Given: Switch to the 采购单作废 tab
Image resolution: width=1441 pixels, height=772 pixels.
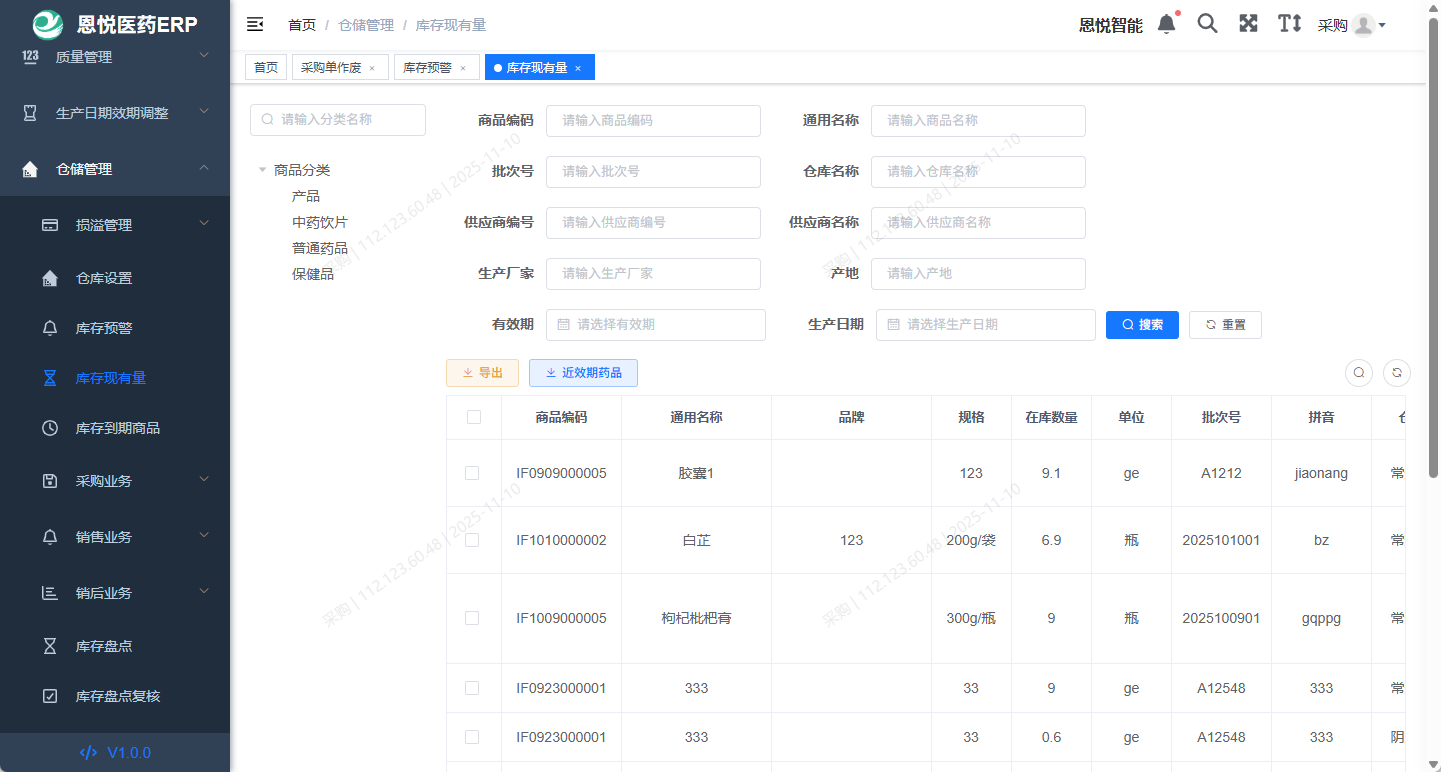Looking at the screenshot, I should tap(330, 67).
